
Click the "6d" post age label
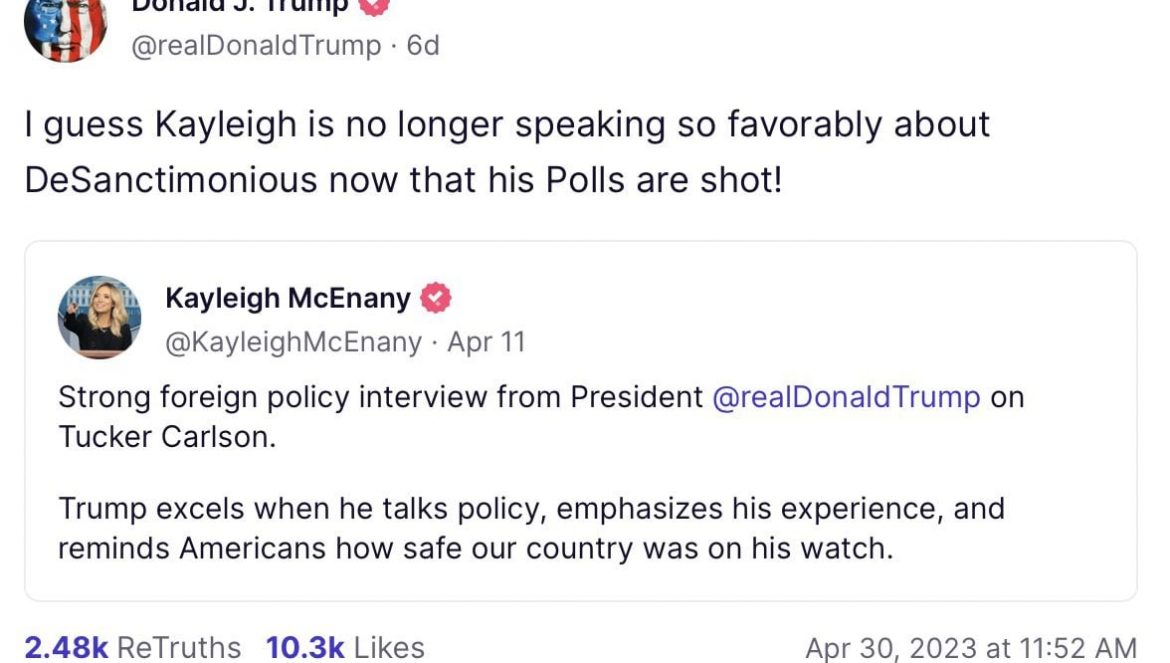[423, 46]
